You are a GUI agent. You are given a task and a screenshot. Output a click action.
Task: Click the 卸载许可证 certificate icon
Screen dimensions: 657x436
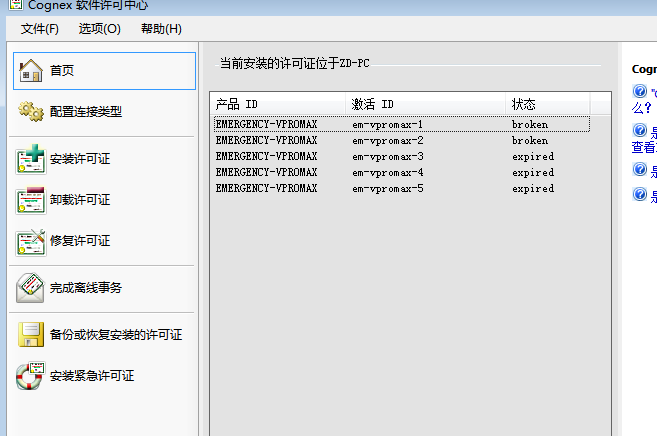pos(31,200)
